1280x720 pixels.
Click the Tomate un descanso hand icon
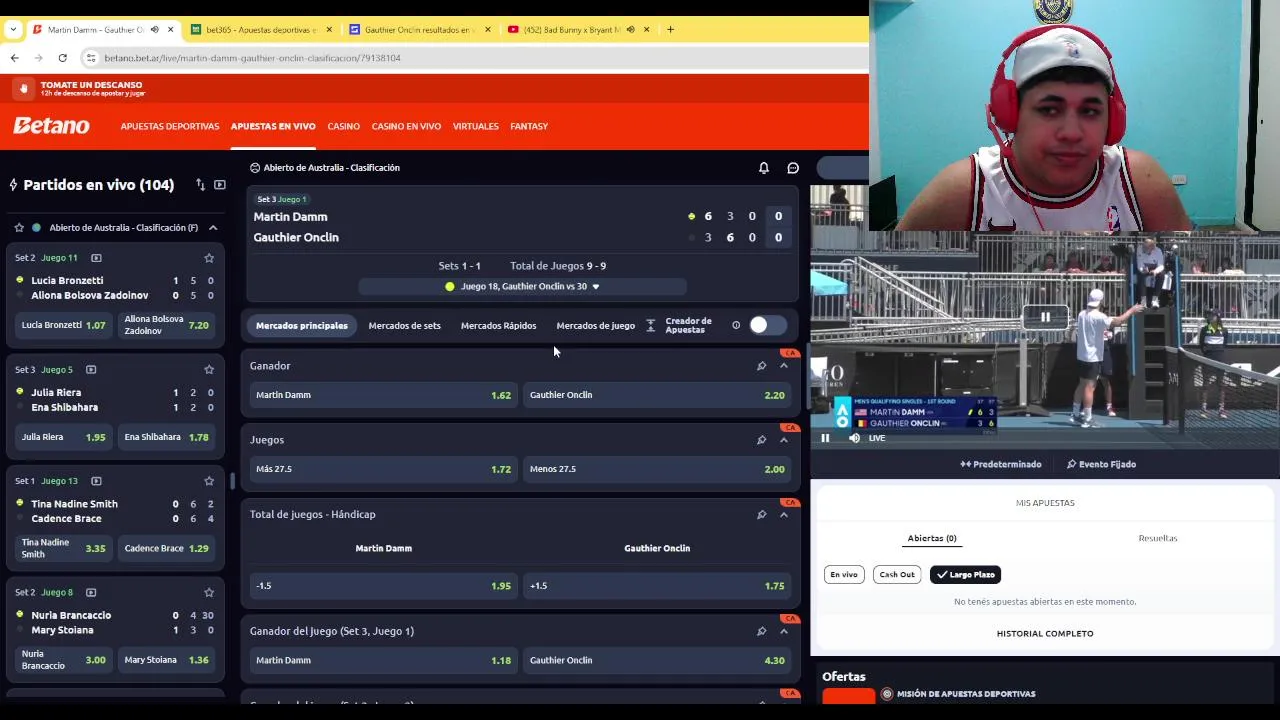coord(24,89)
